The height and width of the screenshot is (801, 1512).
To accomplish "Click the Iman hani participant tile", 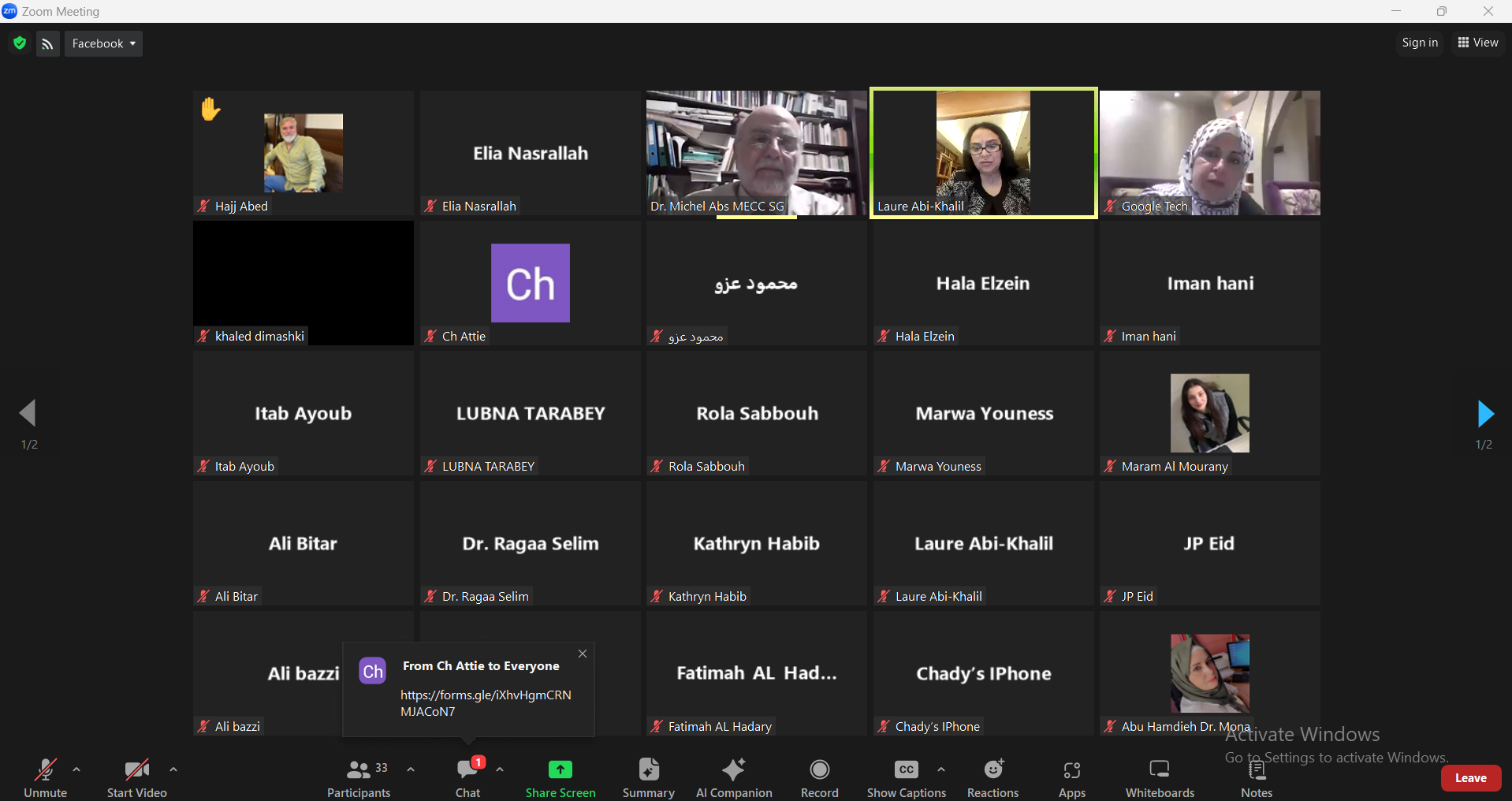I will [x=1210, y=283].
